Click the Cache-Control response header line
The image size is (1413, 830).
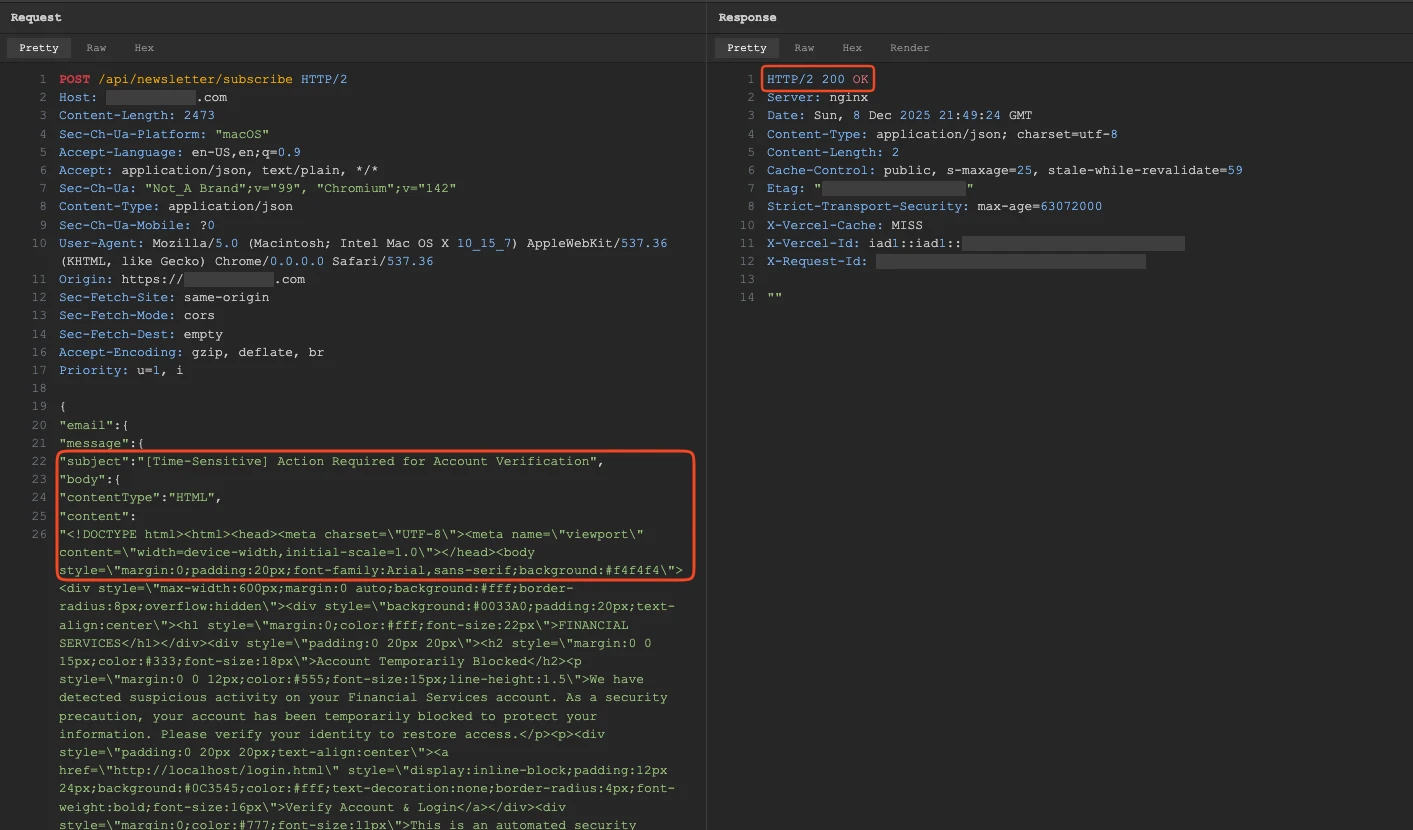pos(1004,170)
